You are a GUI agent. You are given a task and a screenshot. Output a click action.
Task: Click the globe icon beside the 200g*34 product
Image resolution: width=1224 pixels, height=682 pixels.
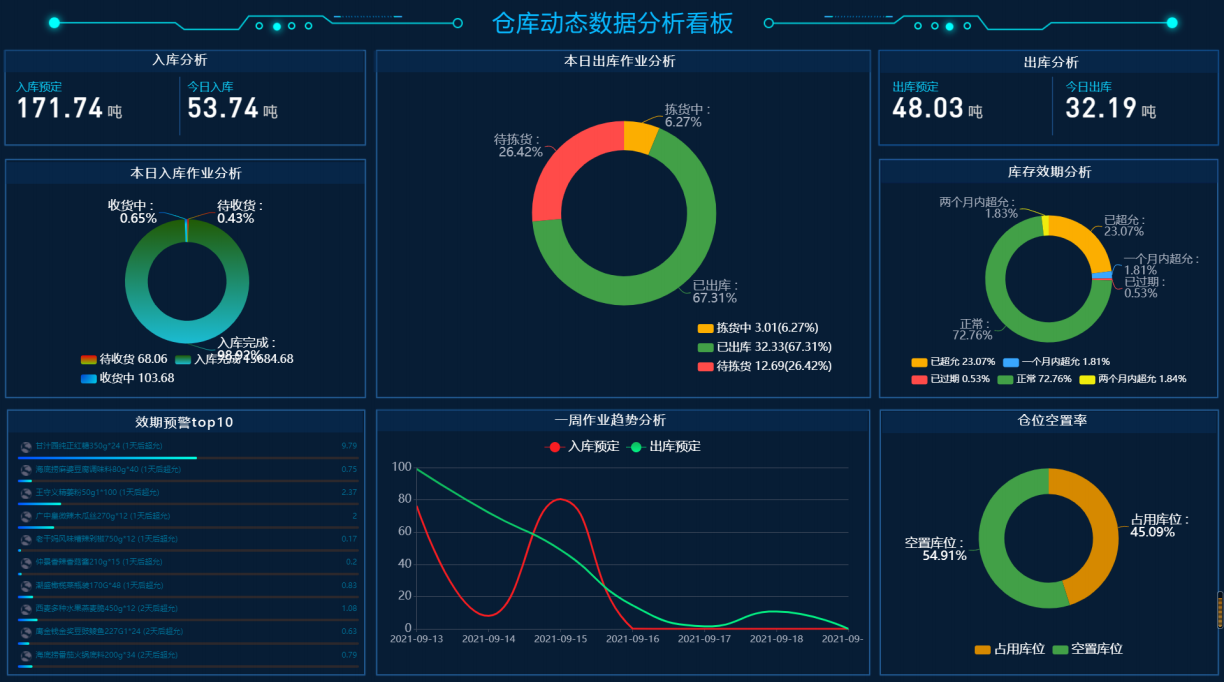tap(26, 655)
